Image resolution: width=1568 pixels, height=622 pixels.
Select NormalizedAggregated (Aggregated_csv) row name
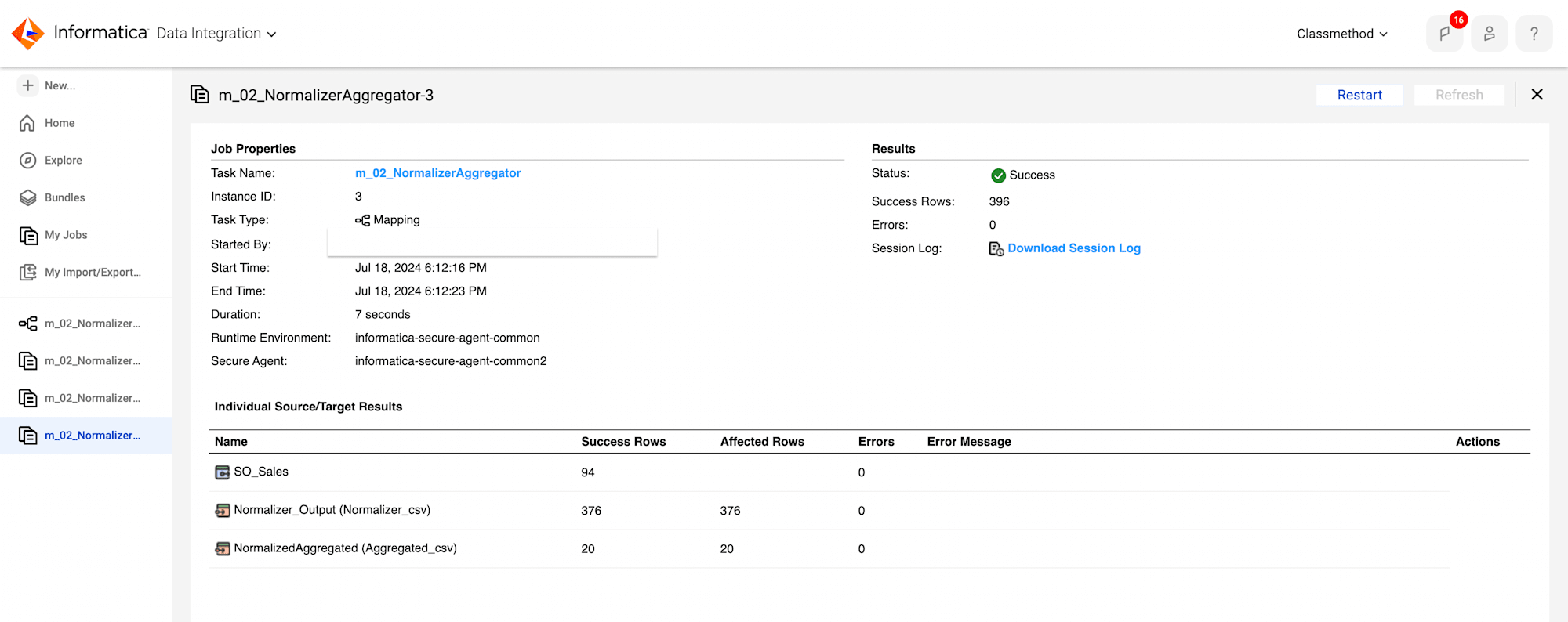pyautogui.click(x=345, y=548)
